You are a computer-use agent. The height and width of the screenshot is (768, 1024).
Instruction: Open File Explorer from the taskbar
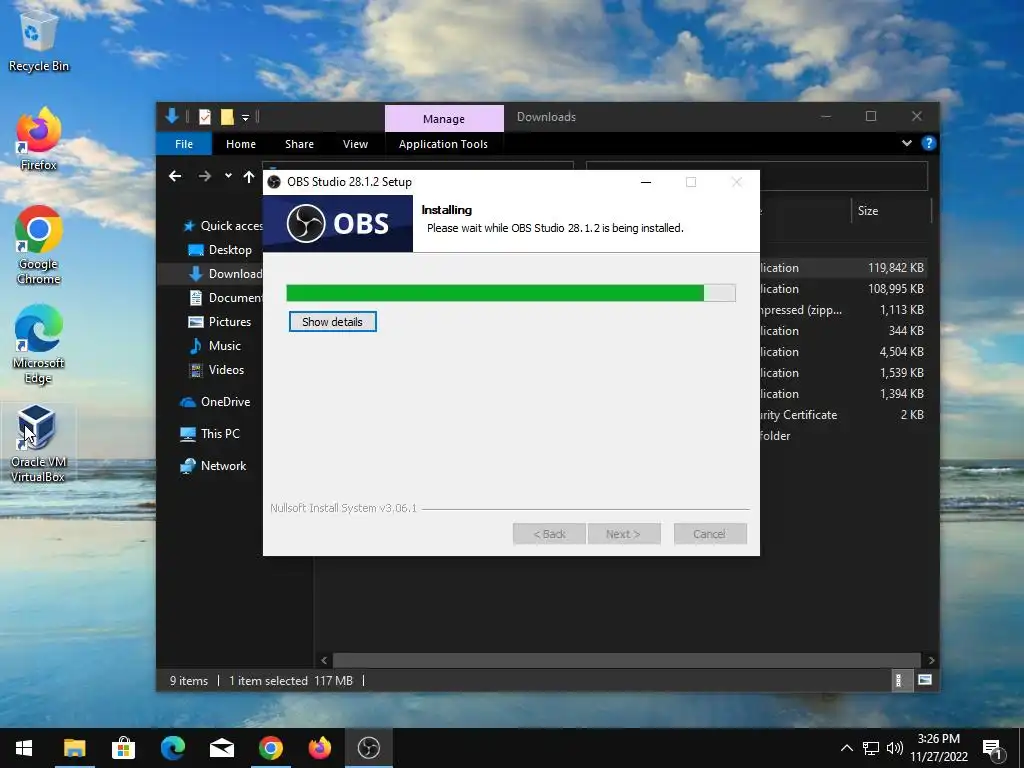(74, 748)
